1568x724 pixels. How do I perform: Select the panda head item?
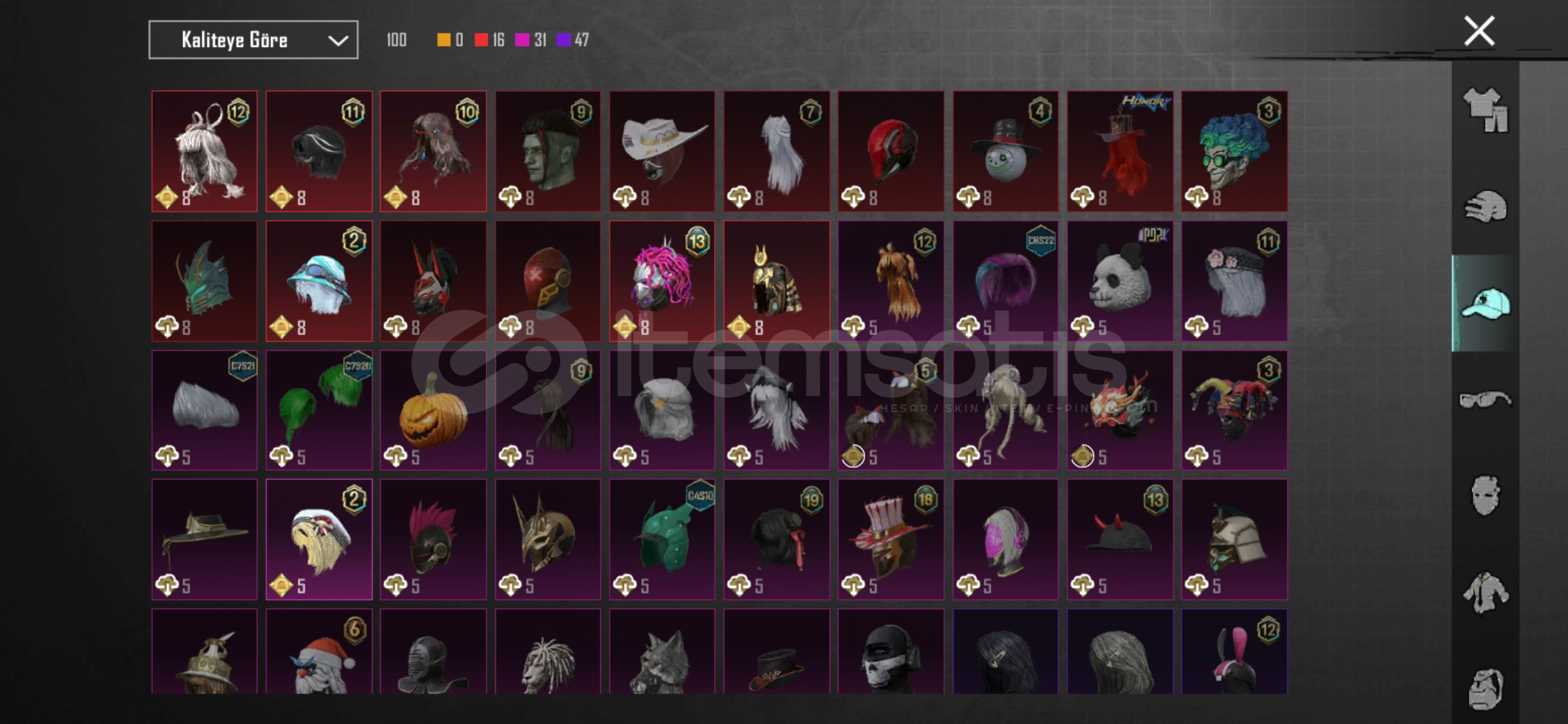tap(1120, 281)
